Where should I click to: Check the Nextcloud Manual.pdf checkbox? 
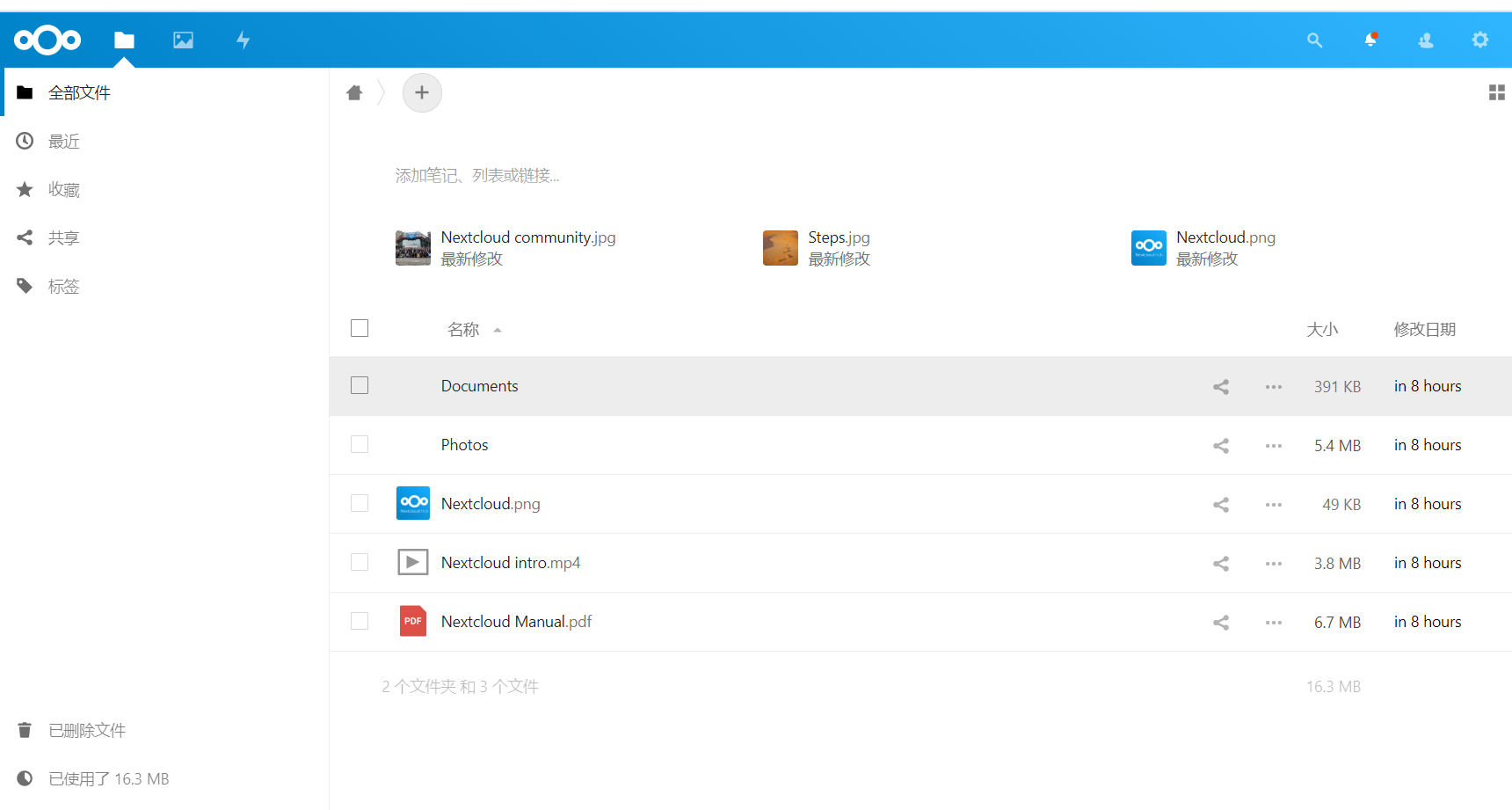click(360, 621)
